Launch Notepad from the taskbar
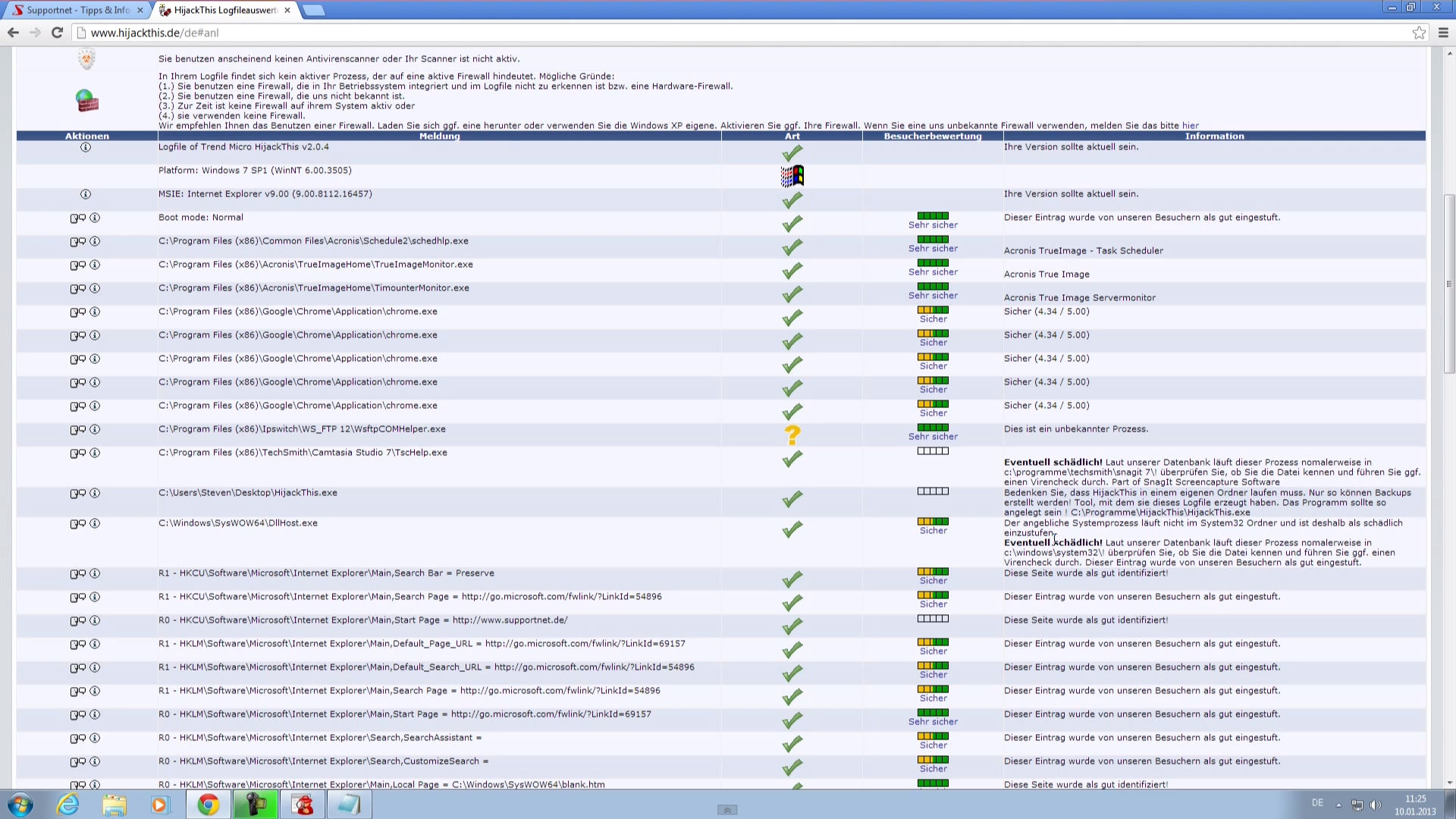 (x=348, y=804)
